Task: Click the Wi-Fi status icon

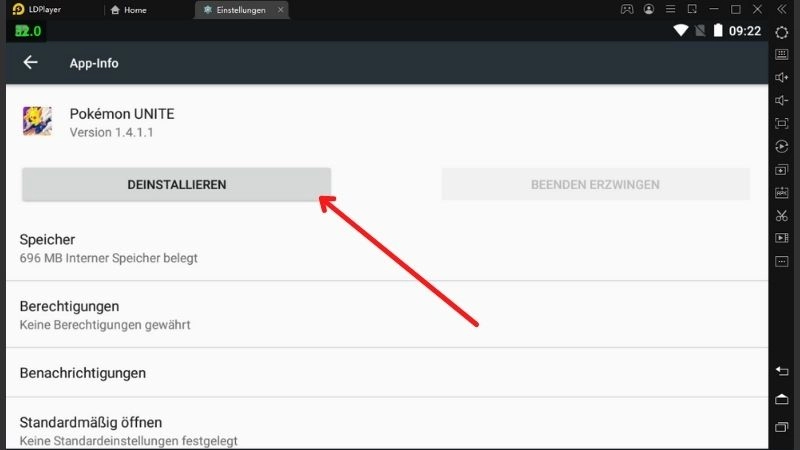Action: coord(681,31)
